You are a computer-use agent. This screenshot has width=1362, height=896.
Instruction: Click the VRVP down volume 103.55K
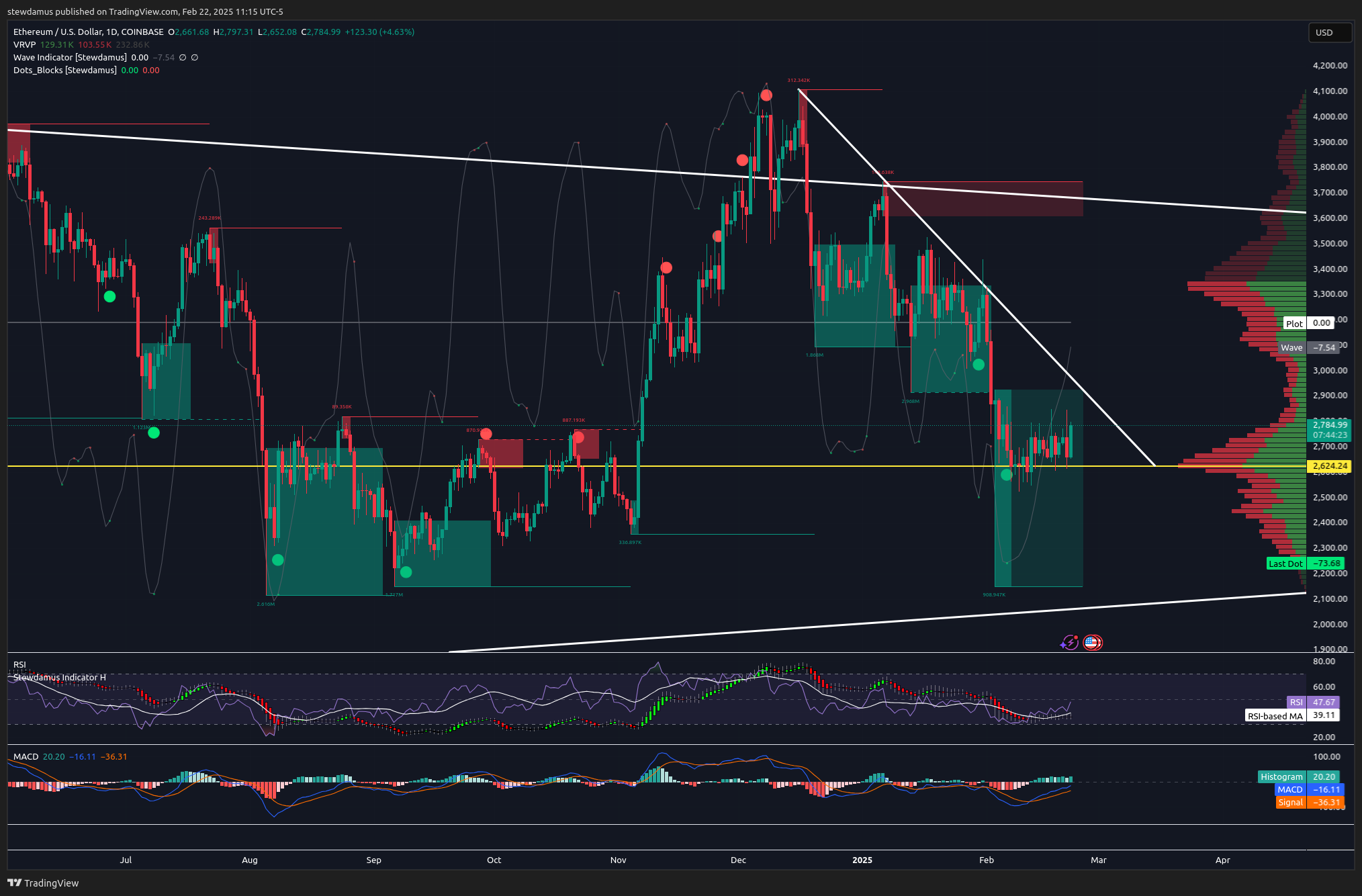coord(95,44)
